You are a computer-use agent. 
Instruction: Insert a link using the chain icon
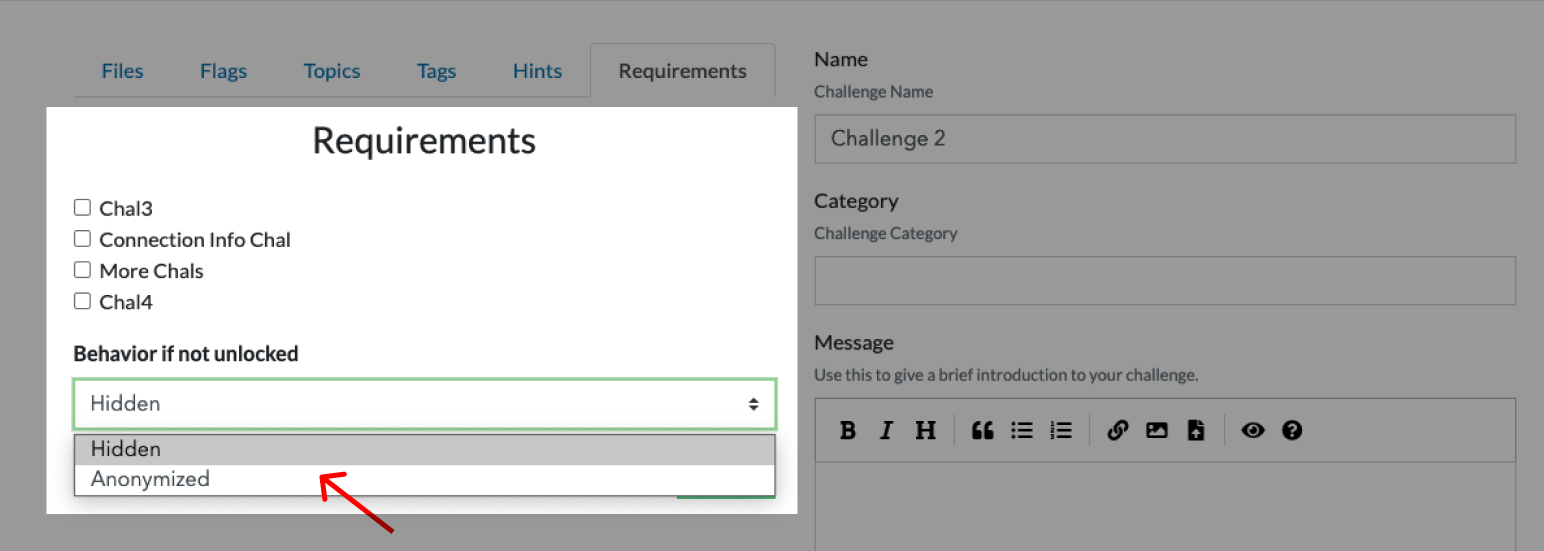coord(1118,430)
